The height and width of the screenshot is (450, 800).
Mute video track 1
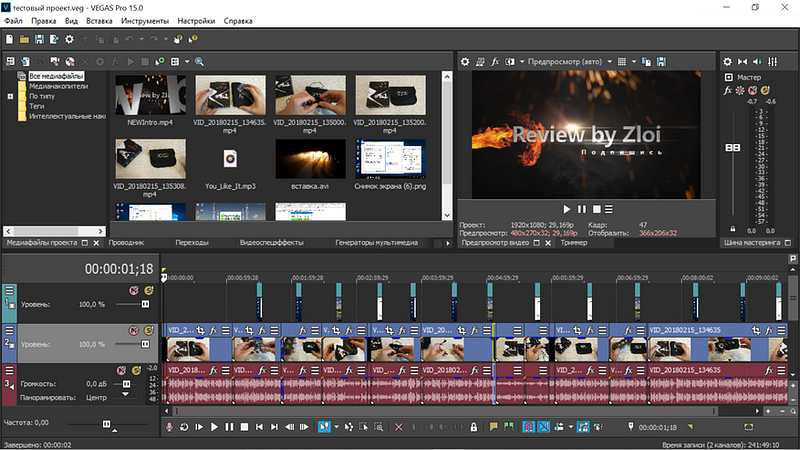click(134, 290)
